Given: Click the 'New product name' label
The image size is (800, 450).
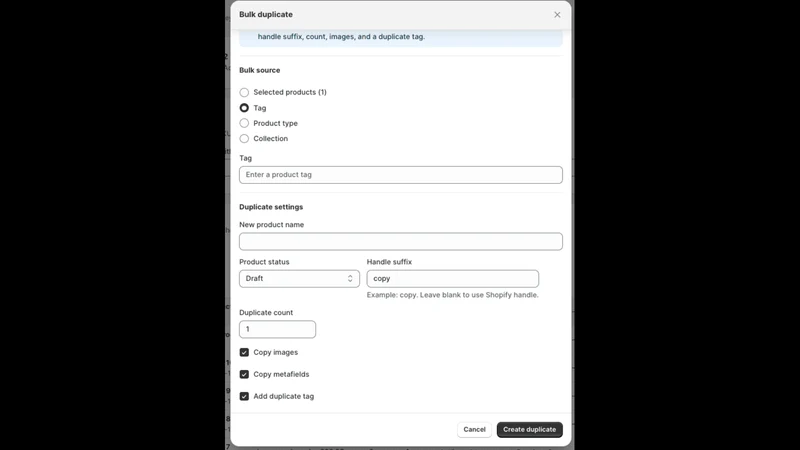Looking at the screenshot, I should pos(271,225).
